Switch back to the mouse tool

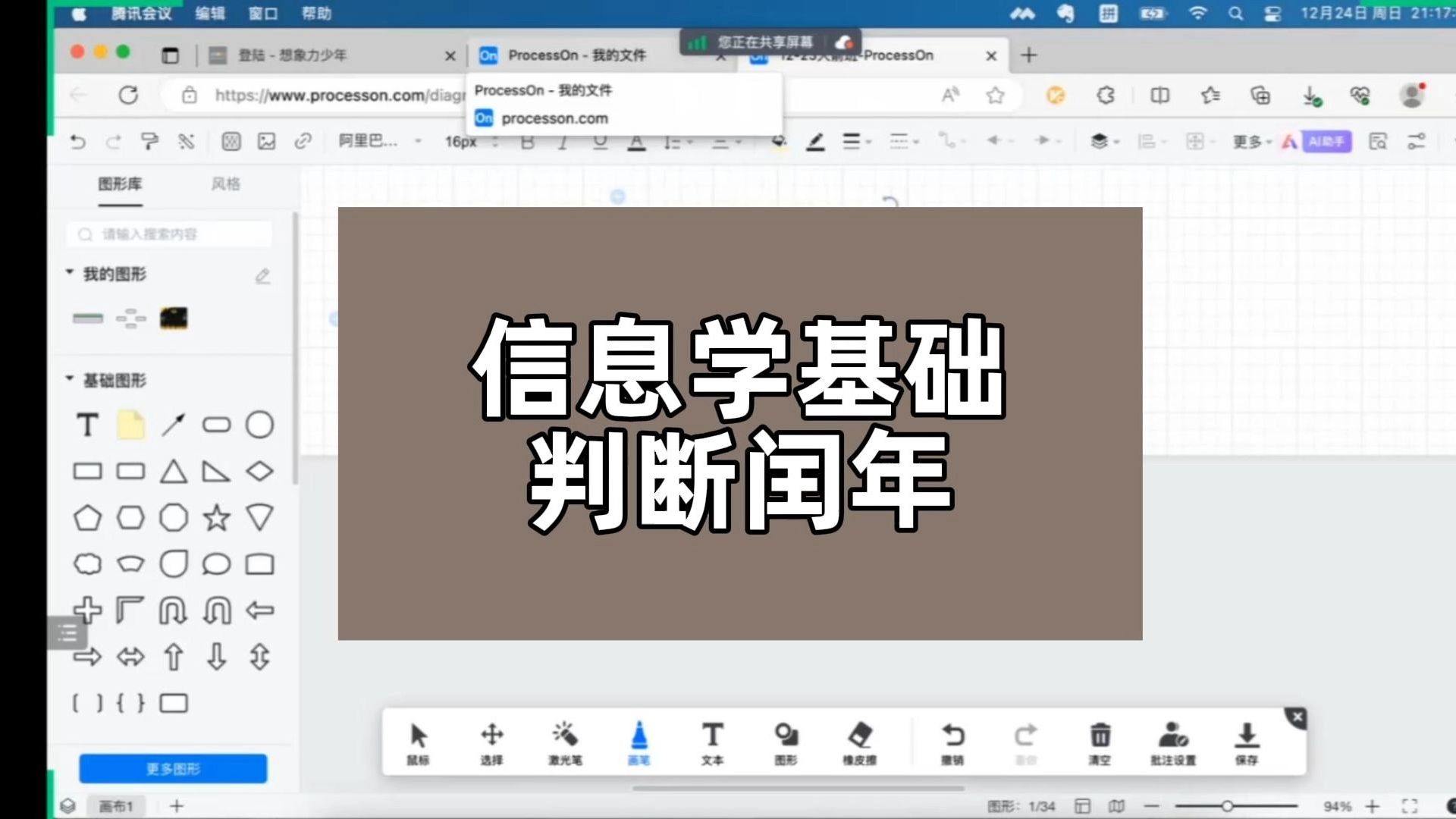click(418, 742)
